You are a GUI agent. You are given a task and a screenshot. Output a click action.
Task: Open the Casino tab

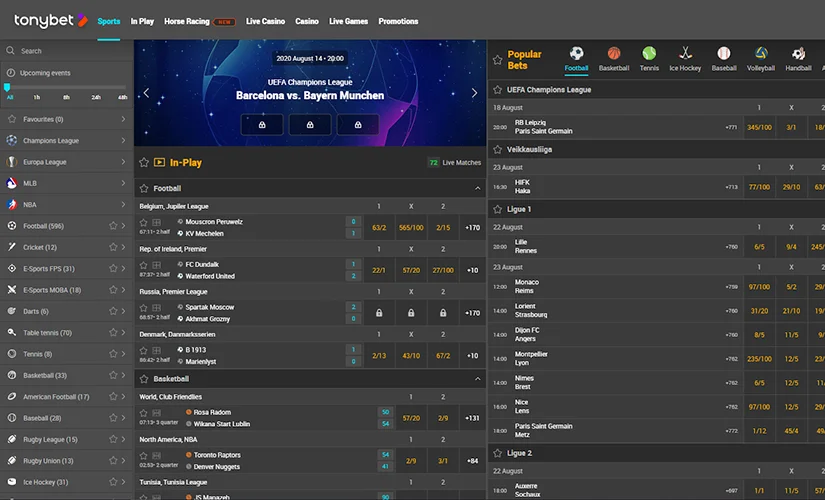click(307, 22)
